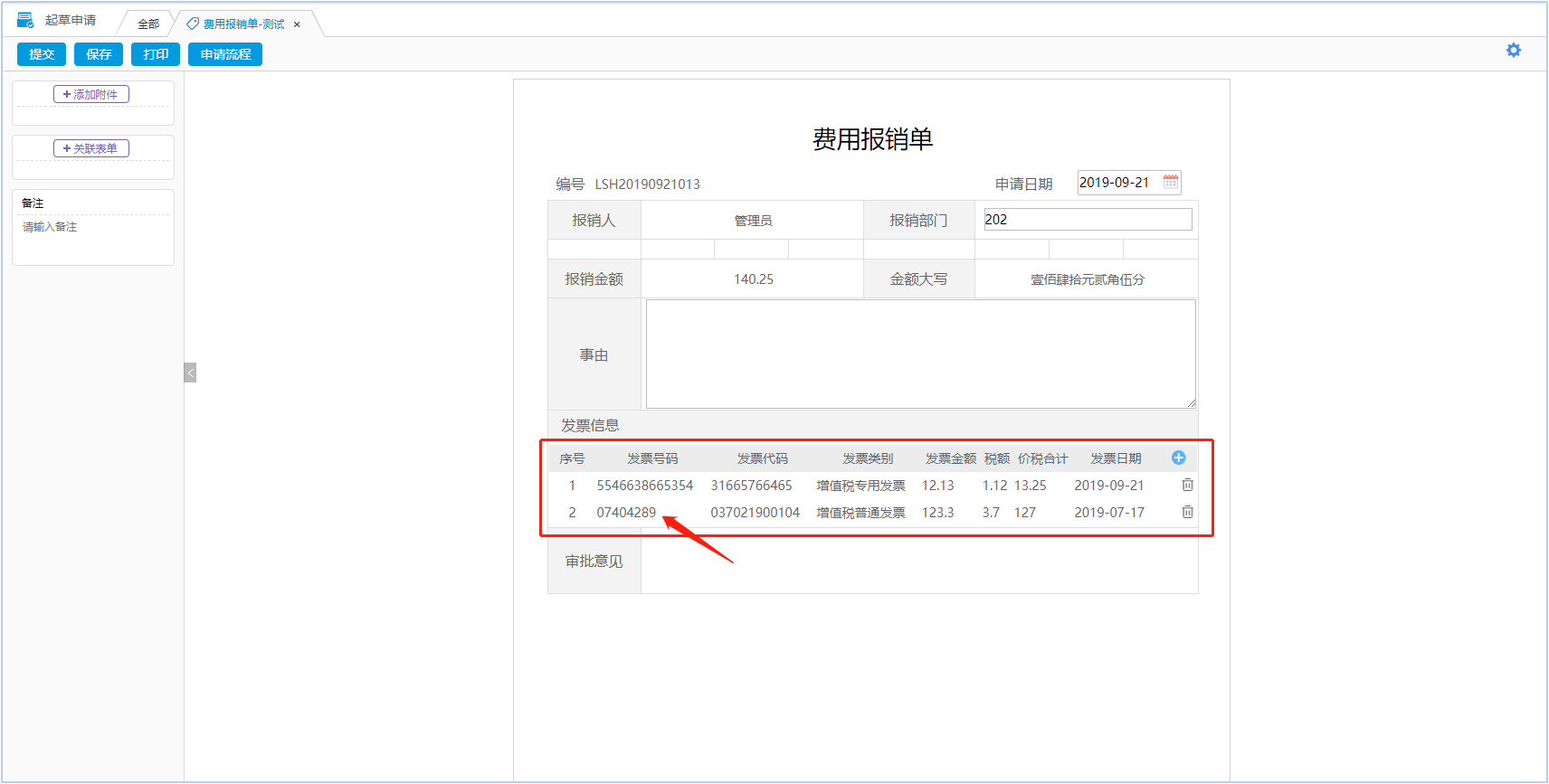The width and height of the screenshot is (1549, 784).
Task: Open the application date calendar picker
Action: click(1170, 183)
